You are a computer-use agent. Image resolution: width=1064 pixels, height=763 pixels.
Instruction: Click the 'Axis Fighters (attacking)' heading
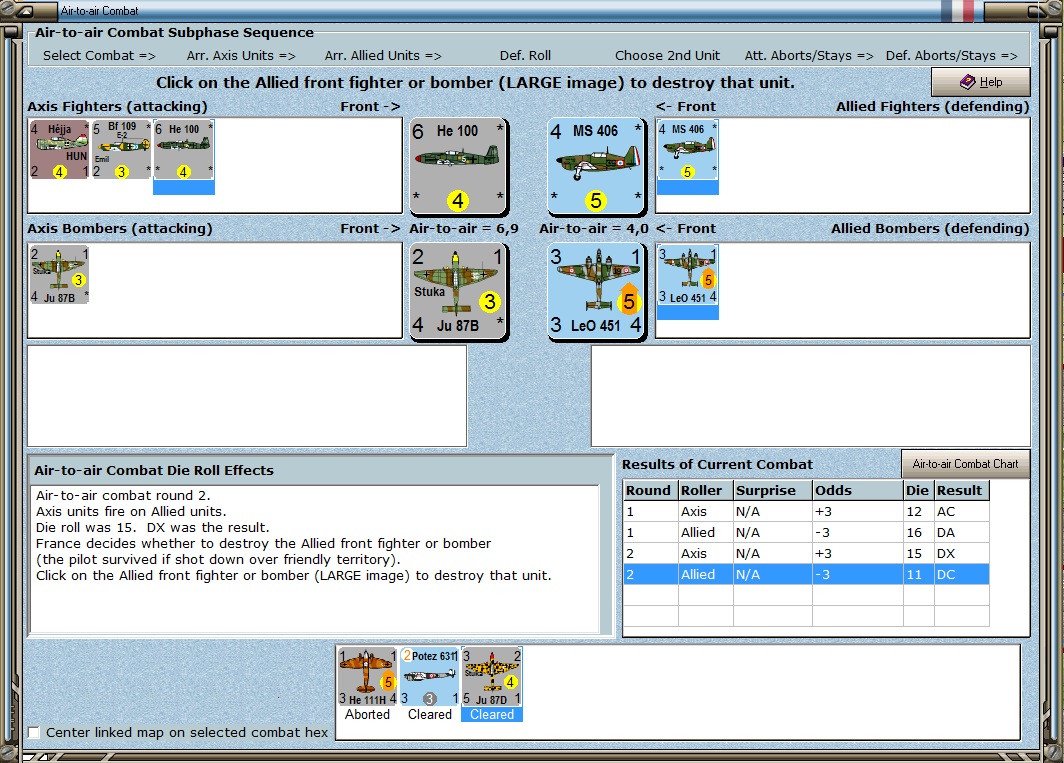coord(117,107)
